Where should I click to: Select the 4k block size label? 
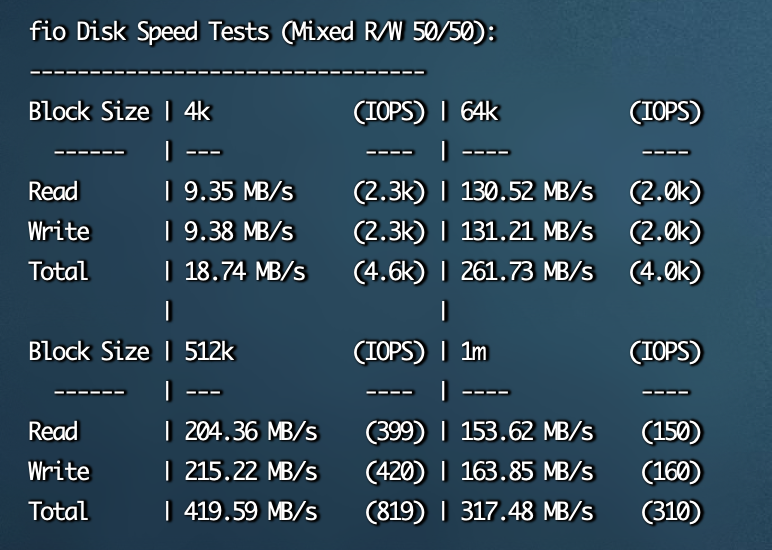coord(197,111)
